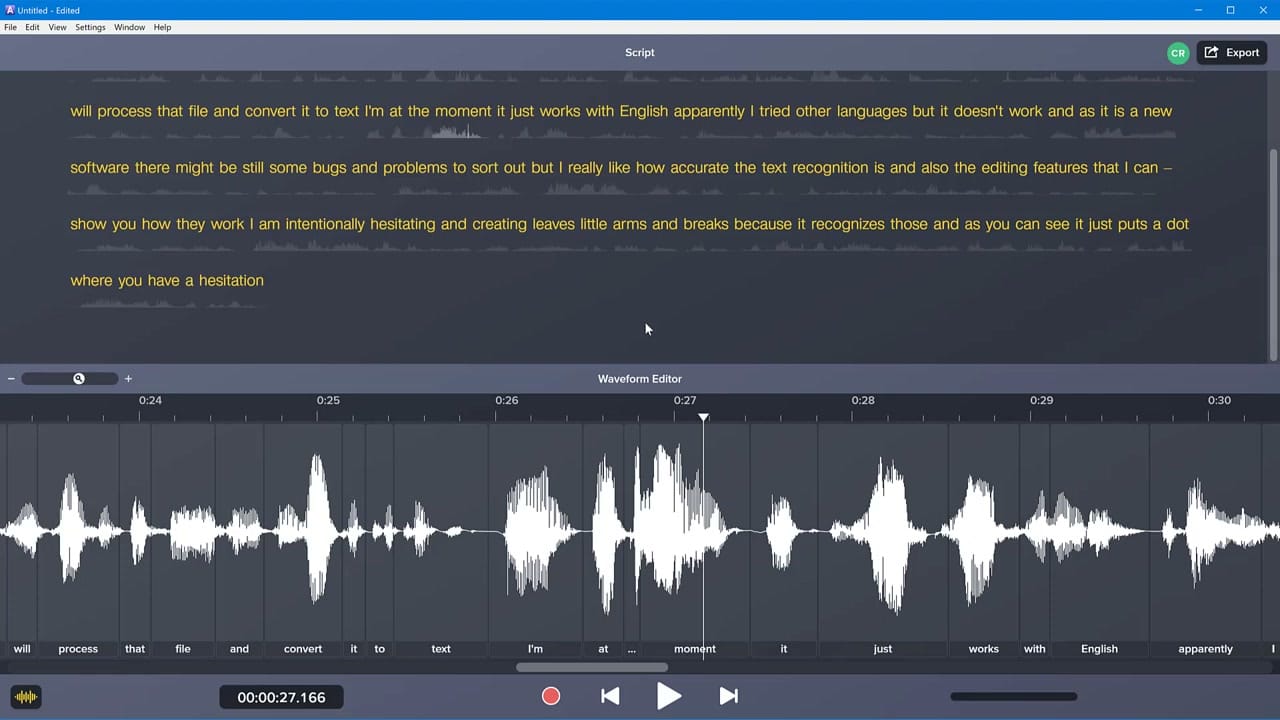Screen dimensions: 1280x720
Task: Click the word 'English' in the word track
Action: (1099, 649)
